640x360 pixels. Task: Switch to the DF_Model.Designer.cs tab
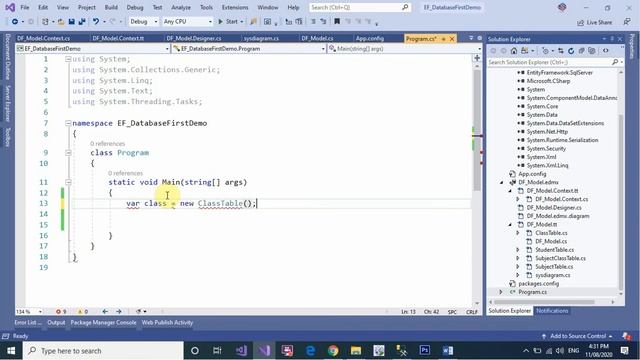194,38
